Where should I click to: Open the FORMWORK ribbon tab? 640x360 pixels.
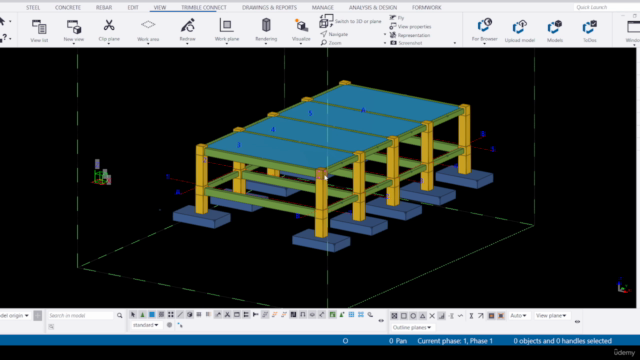point(427,7)
